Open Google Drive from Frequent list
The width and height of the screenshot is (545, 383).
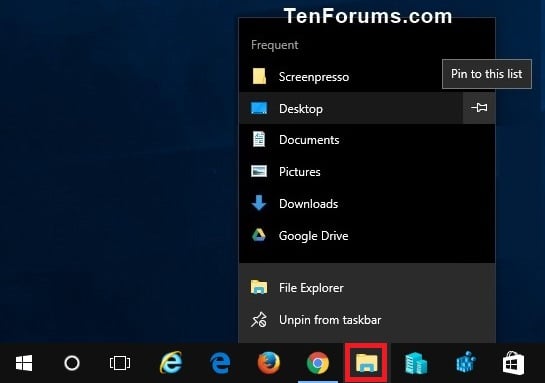(367, 236)
